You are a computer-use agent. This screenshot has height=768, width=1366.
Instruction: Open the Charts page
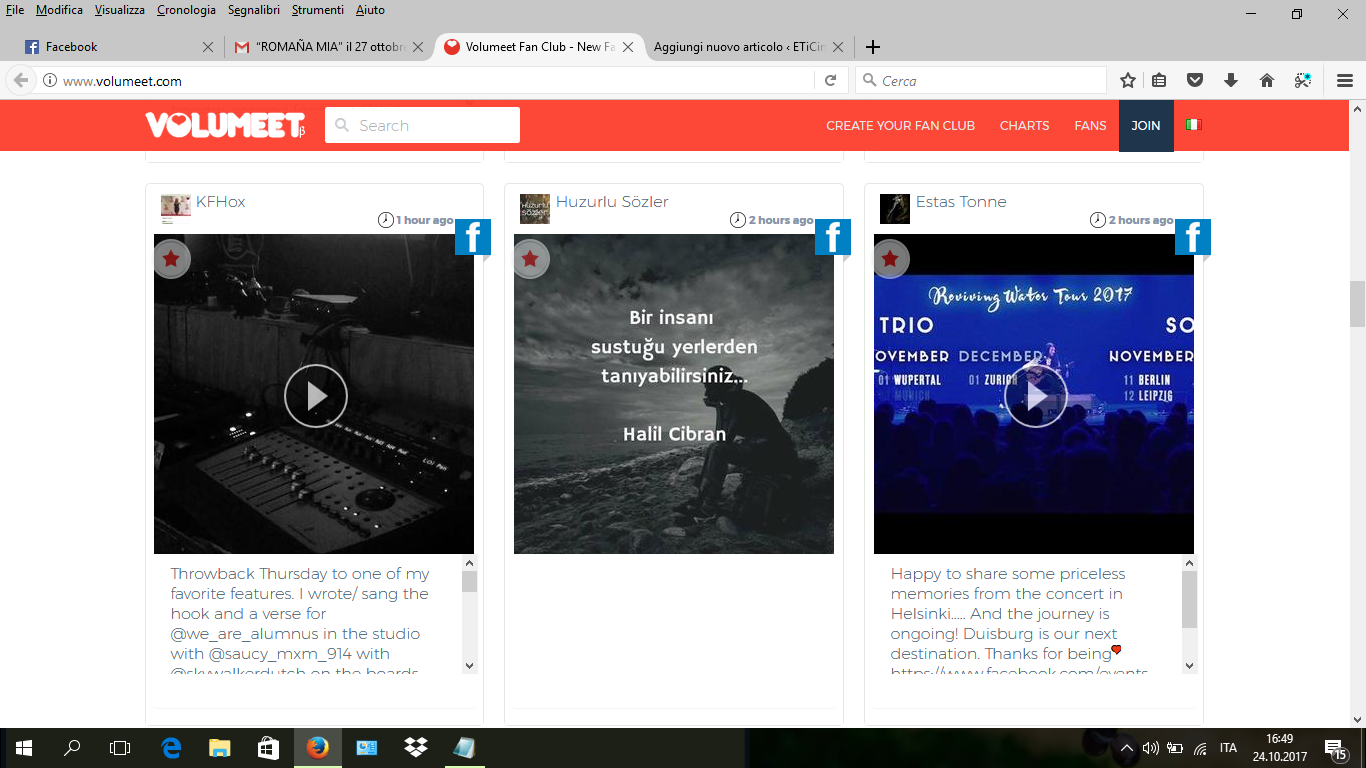[1024, 126]
